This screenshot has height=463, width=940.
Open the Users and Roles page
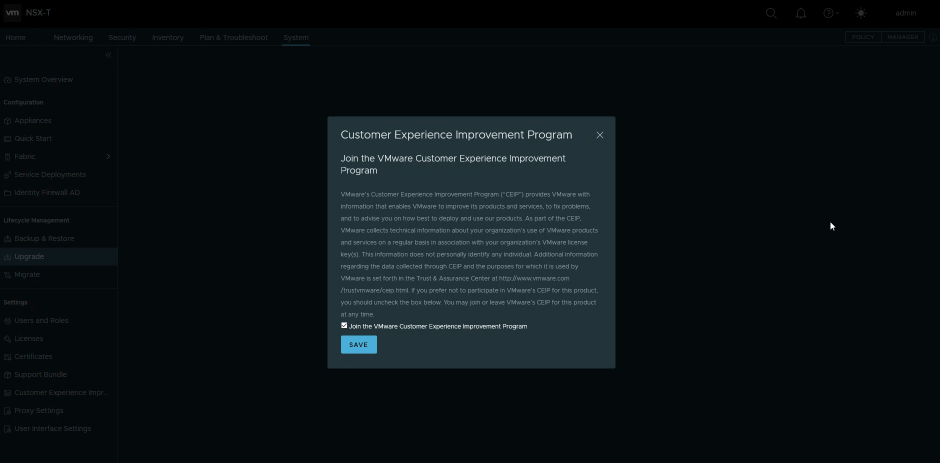pyautogui.click(x=41, y=320)
